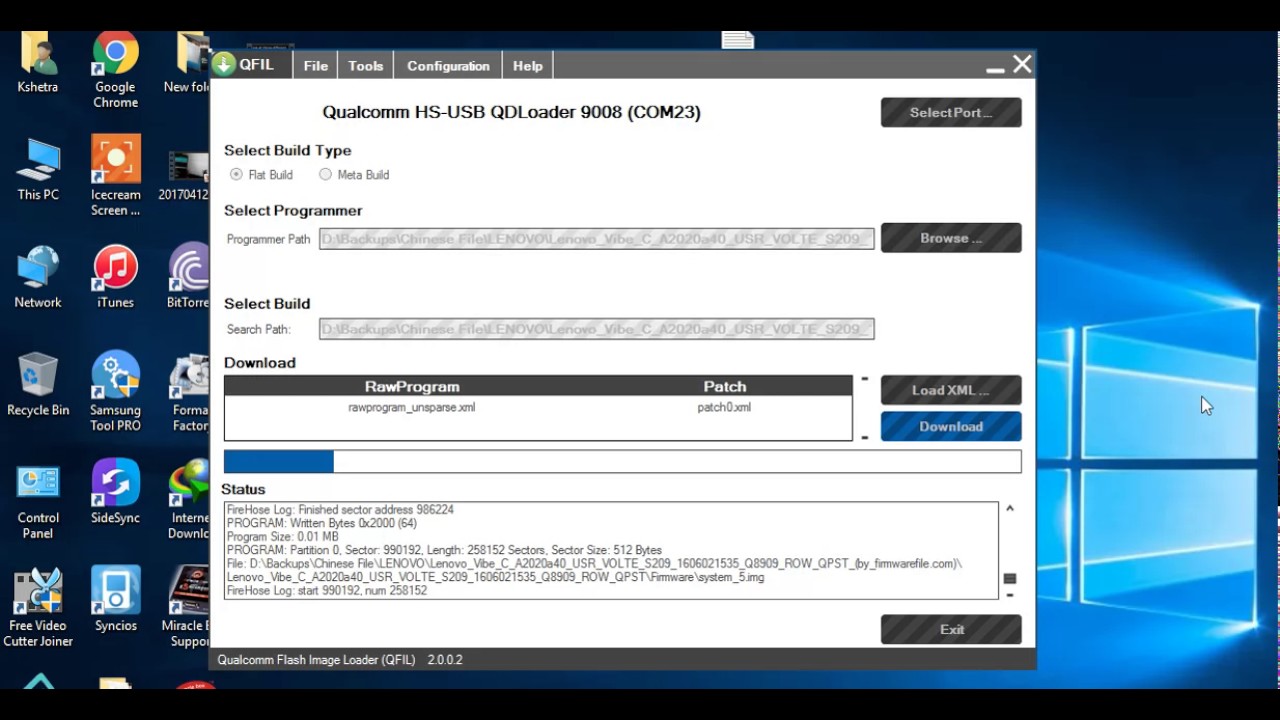Close the QFIL window
The image size is (1280, 720).
coord(1022,64)
